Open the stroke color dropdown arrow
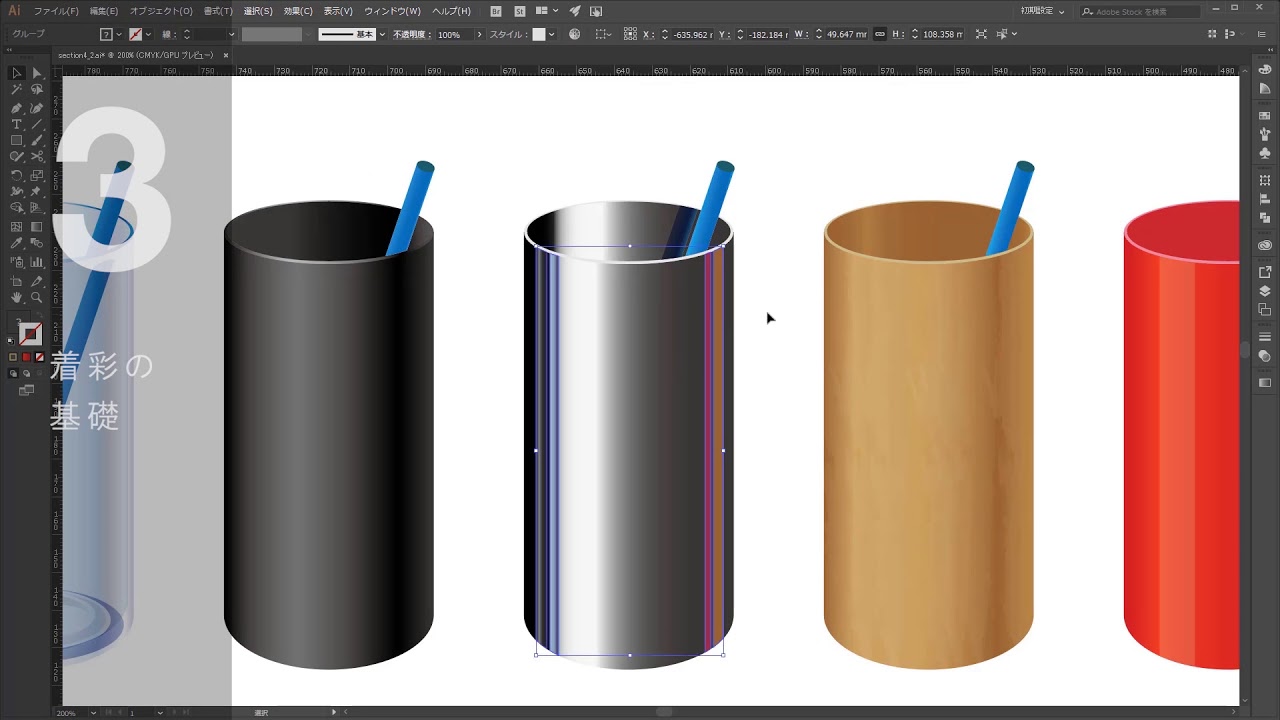 [150, 34]
